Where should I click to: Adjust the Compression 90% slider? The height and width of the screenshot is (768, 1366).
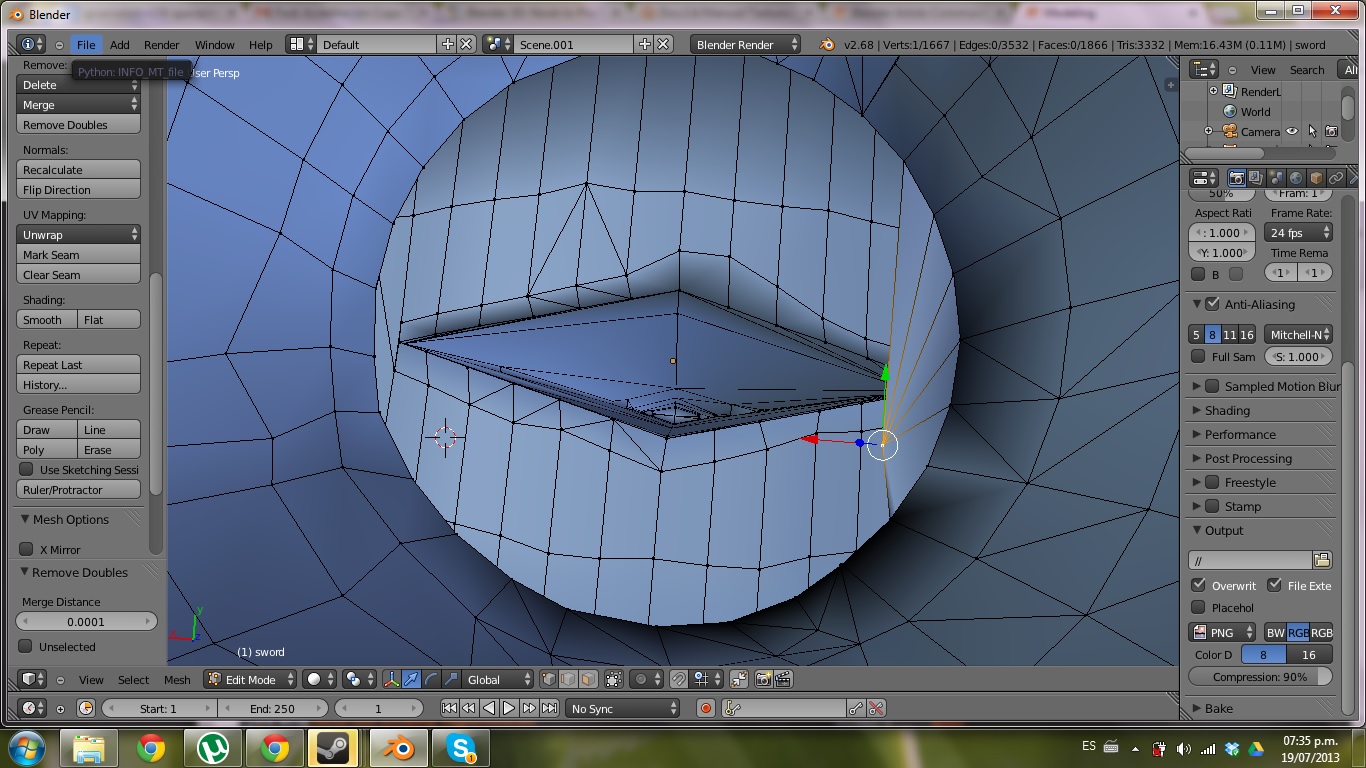(x=1260, y=677)
